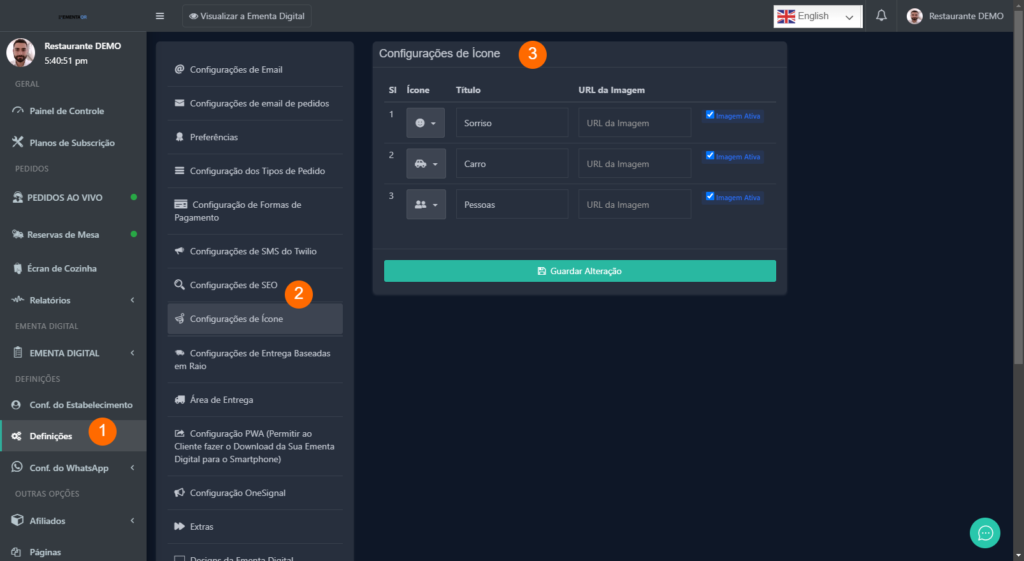This screenshot has height=561, width=1024.
Task: Select Configurações de SEO settings item
Action: [233, 285]
